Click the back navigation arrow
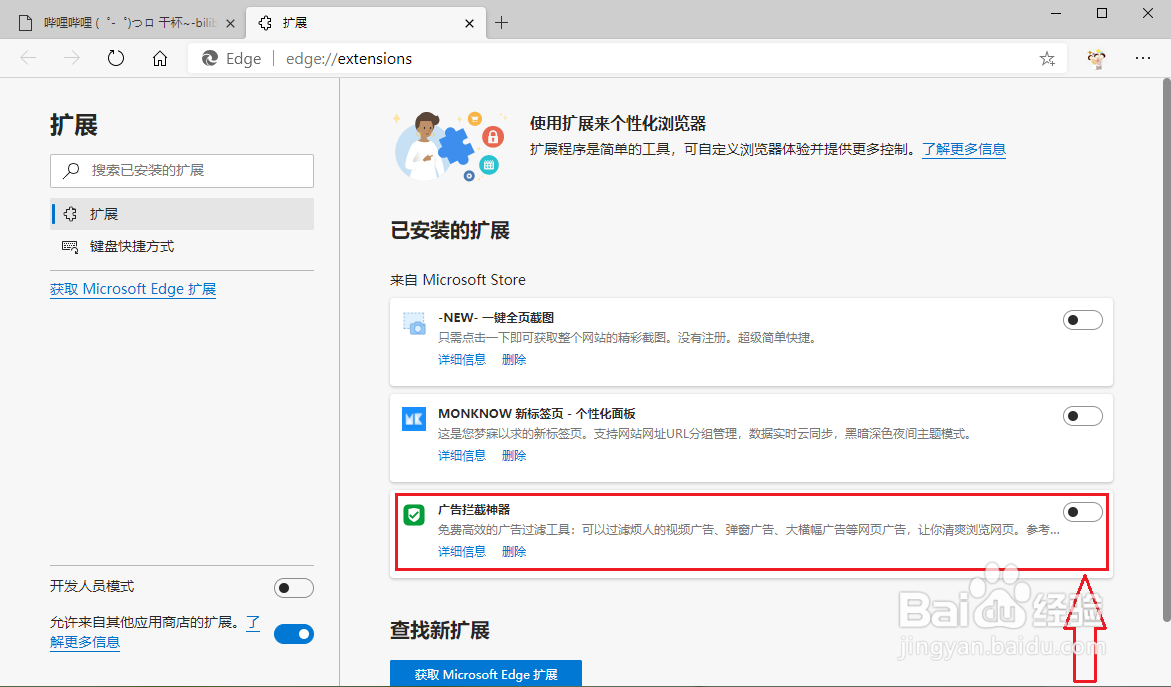The width and height of the screenshot is (1171, 687). click(27, 58)
